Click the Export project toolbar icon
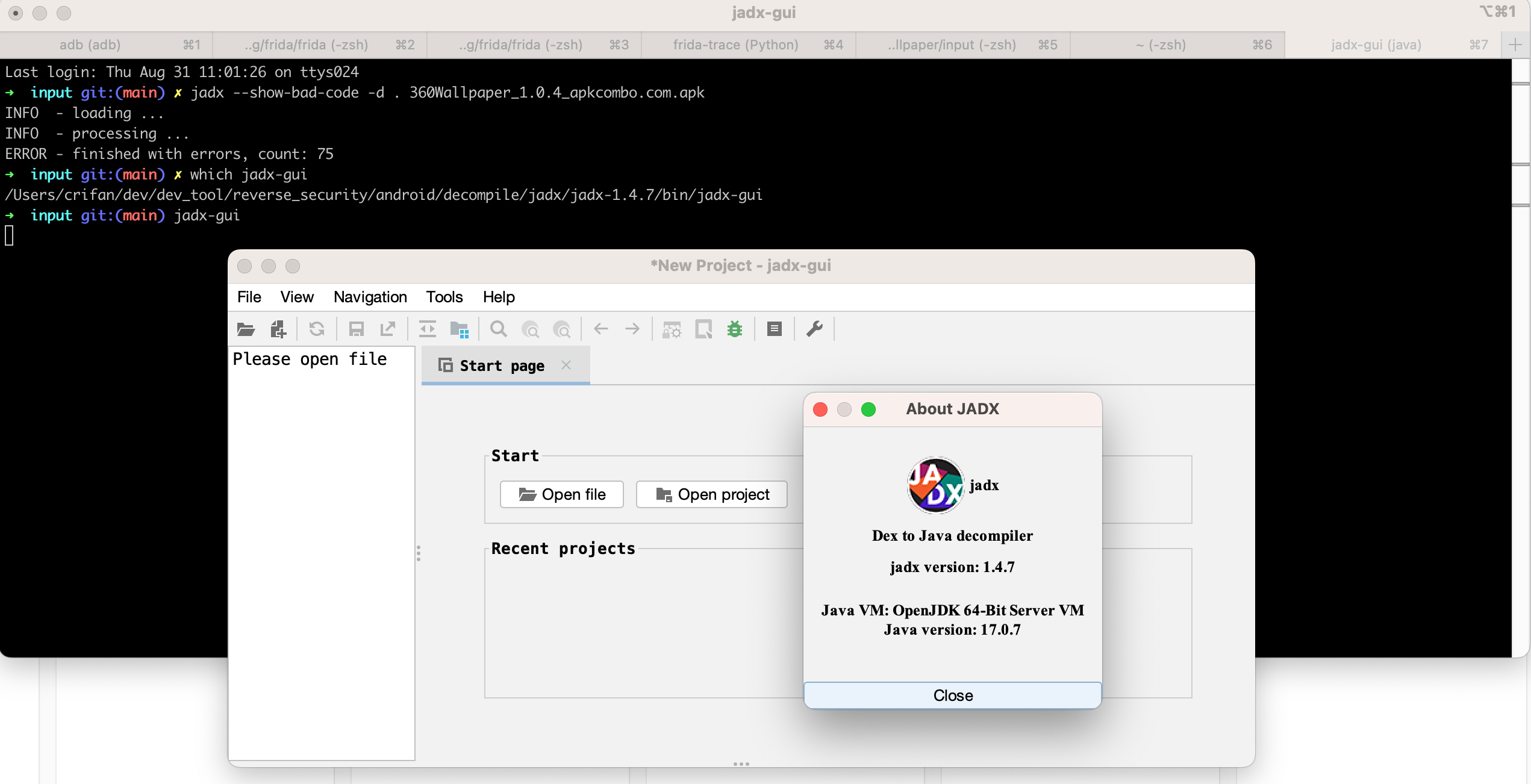Viewport: 1531px width, 784px height. click(x=388, y=329)
